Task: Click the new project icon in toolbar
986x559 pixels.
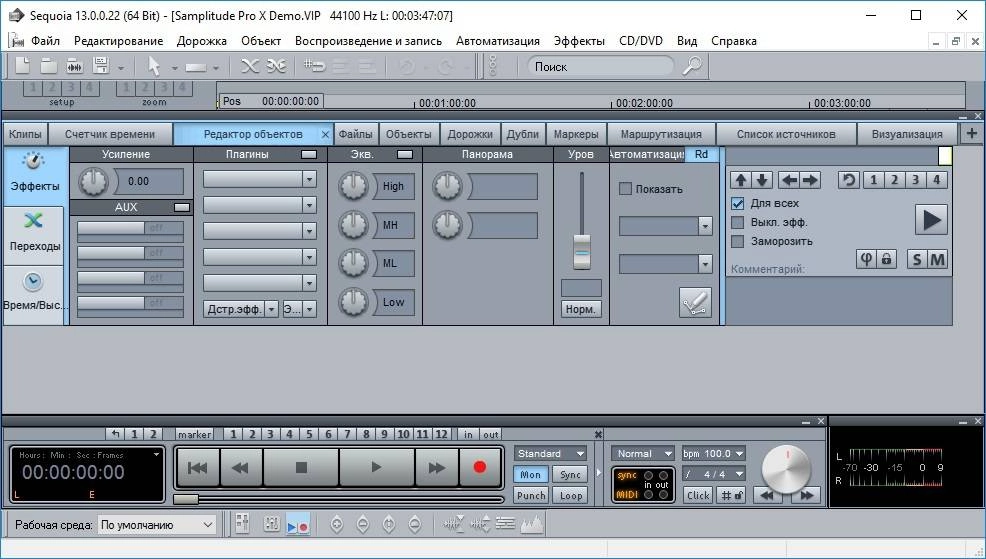Action: point(22,65)
